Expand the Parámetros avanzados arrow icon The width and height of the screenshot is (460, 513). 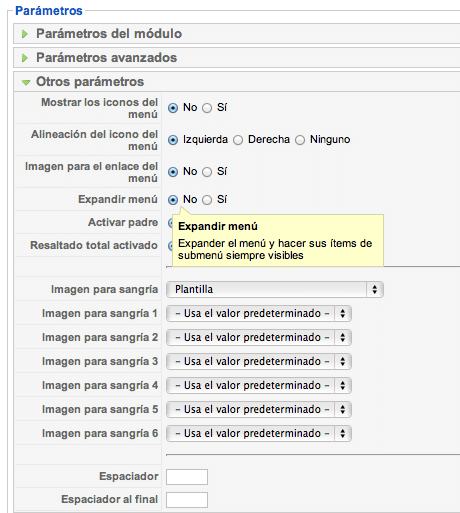tap(25, 58)
